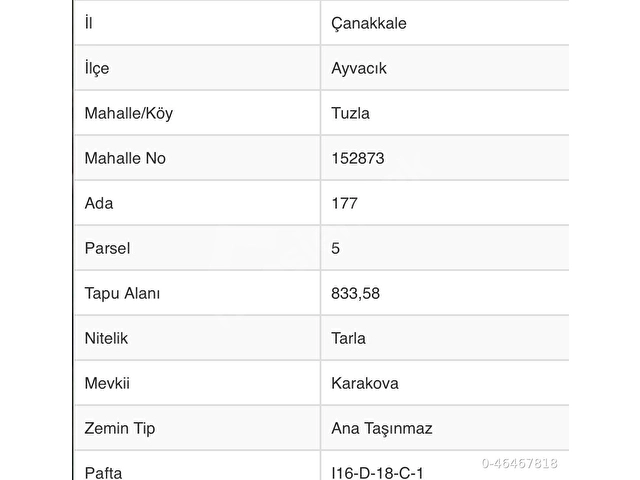Click the Mahalle No value 152873
Image resolution: width=640 pixels, height=480 pixels.
click(358, 158)
